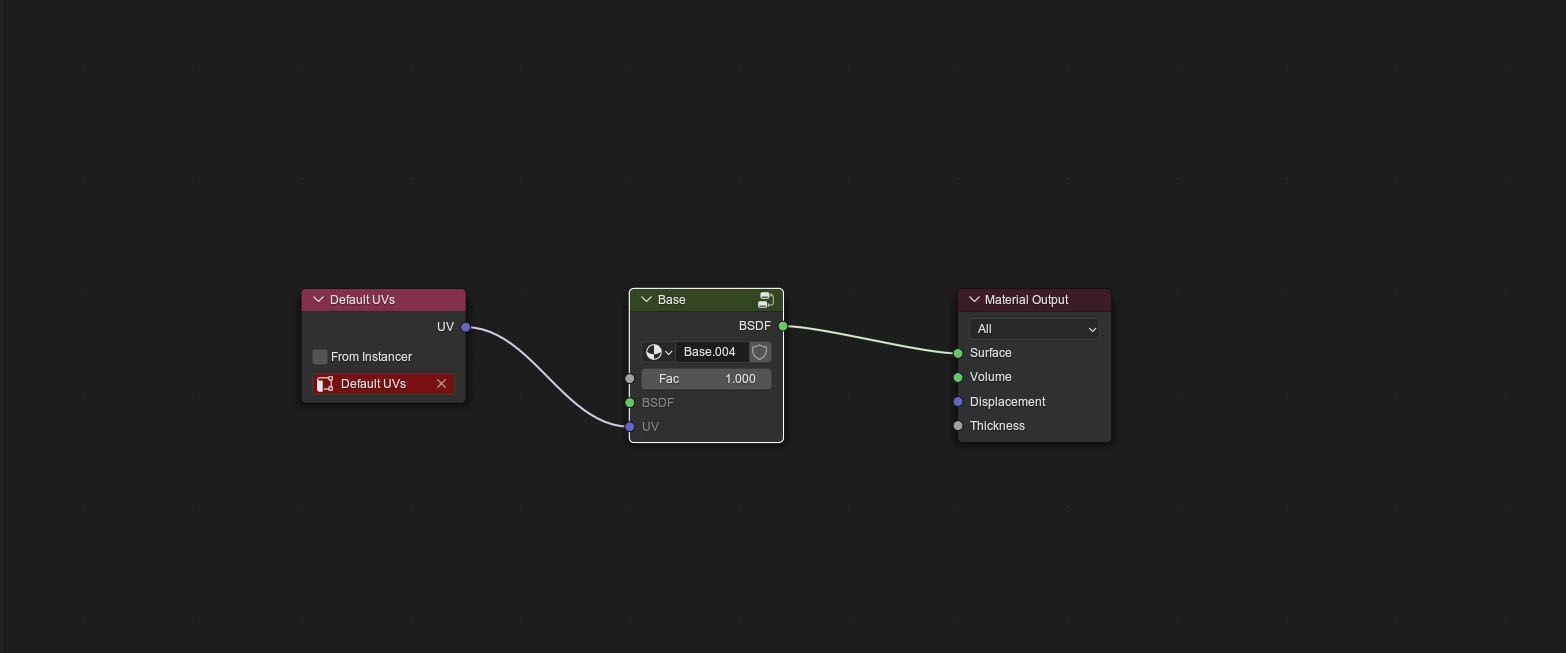Collapse the Base group node
Image resolution: width=1566 pixels, height=653 pixels.
tap(646, 300)
